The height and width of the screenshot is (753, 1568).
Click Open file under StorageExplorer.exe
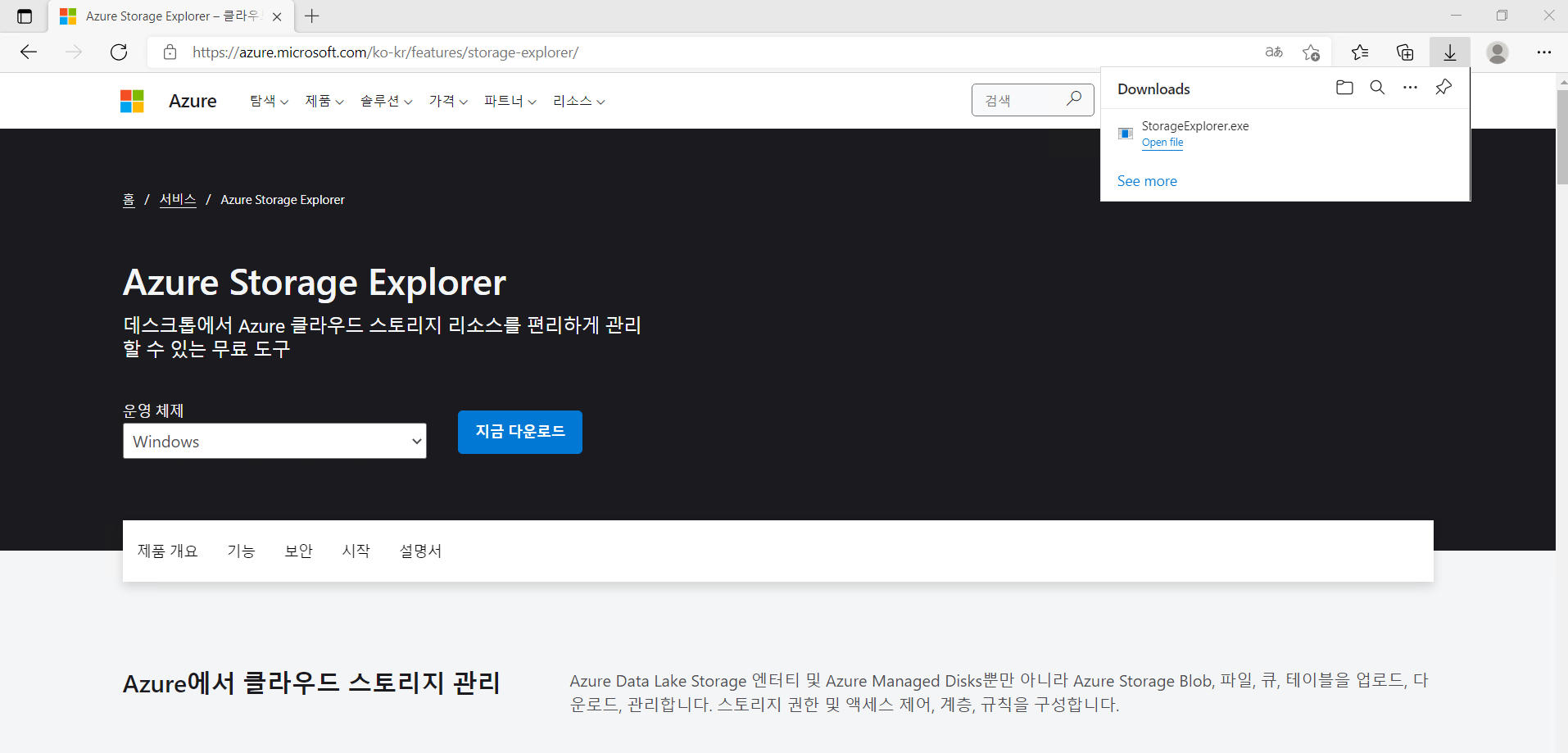[x=1162, y=143]
